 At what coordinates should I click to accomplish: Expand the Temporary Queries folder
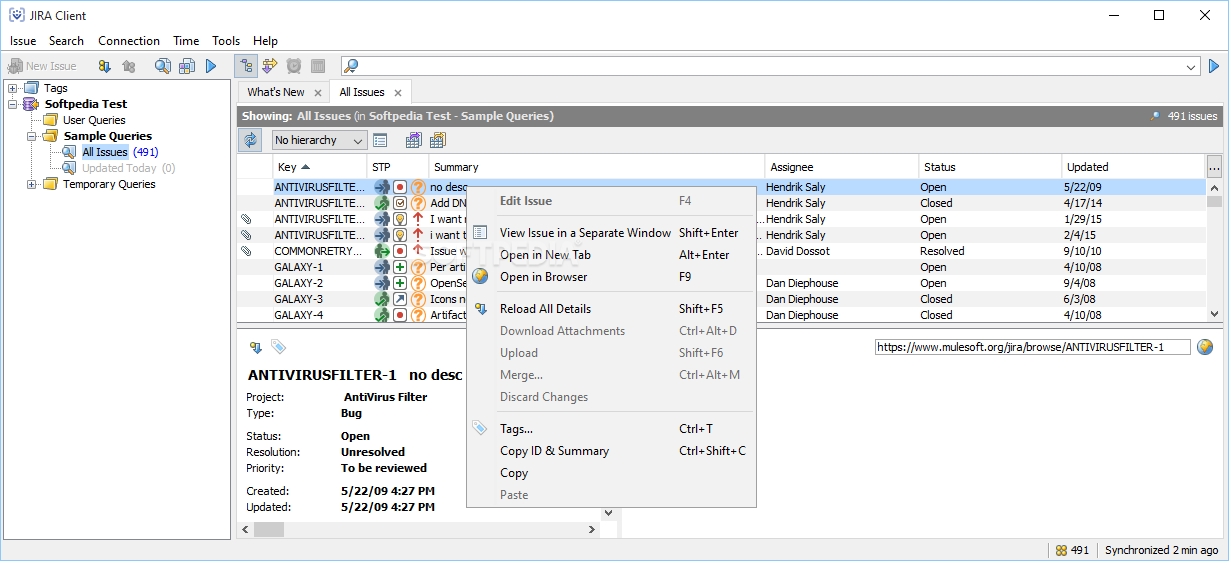[x=32, y=184]
